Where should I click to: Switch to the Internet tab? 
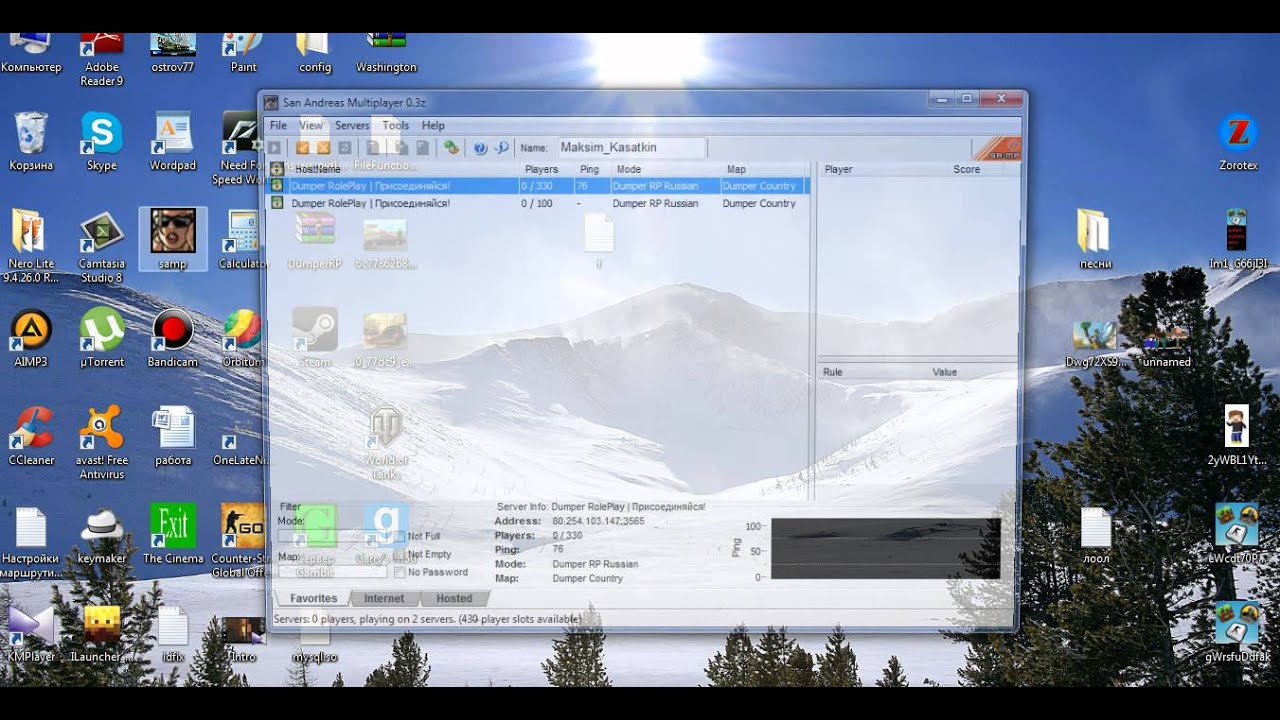click(x=384, y=598)
